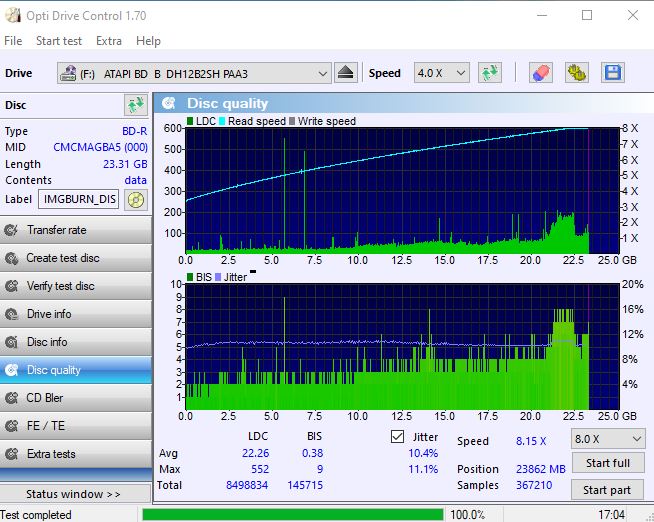Click the Start full button

coord(607,463)
